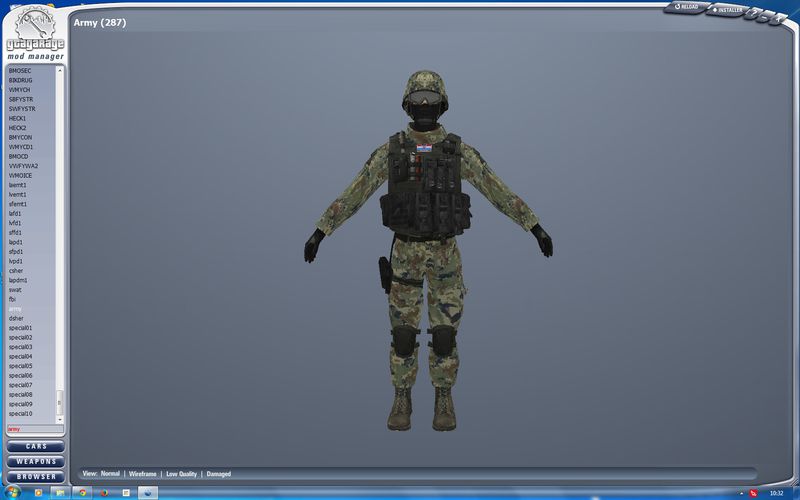Show hidden system tray icons

[x=741, y=493]
